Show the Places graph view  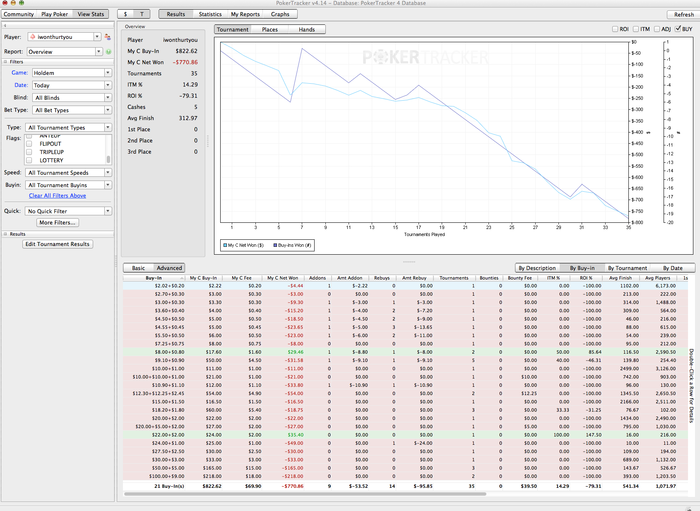click(270, 30)
